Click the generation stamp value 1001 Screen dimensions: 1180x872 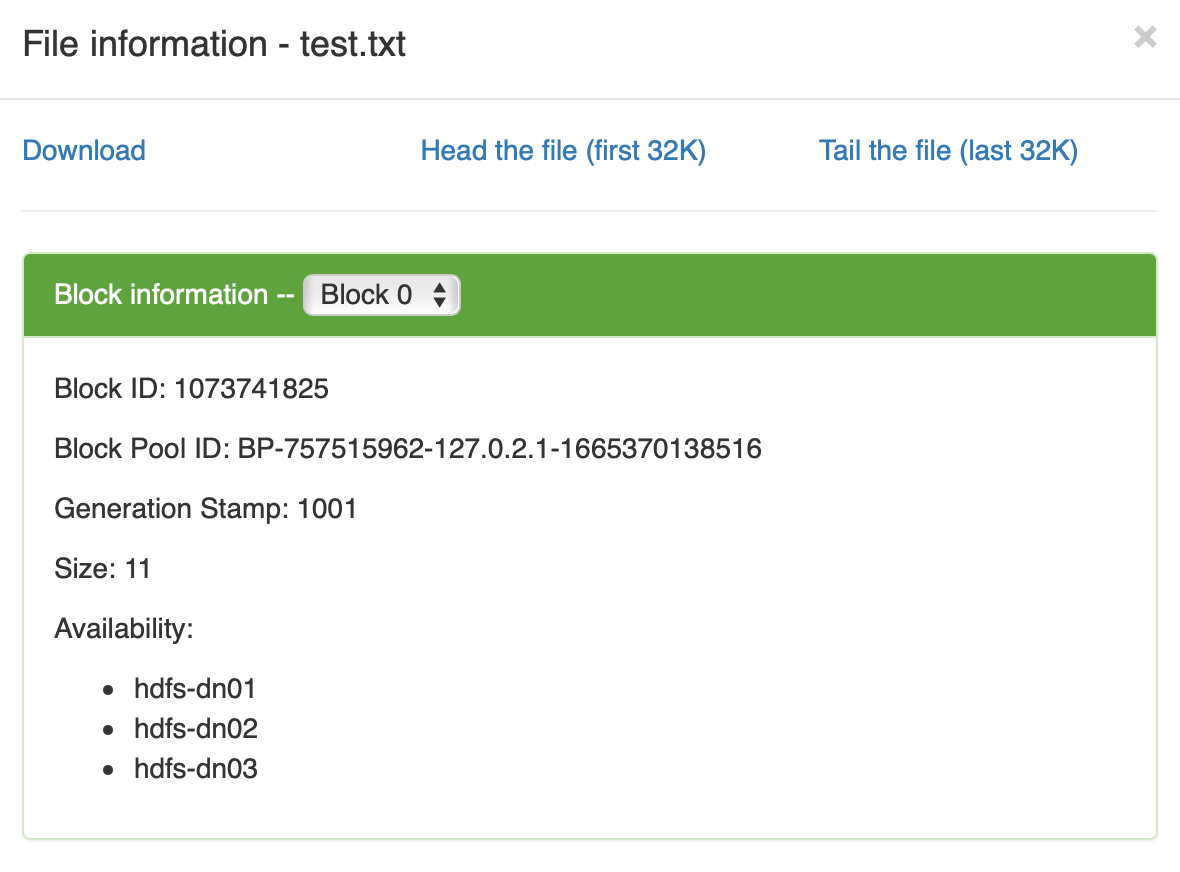(x=327, y=509)
